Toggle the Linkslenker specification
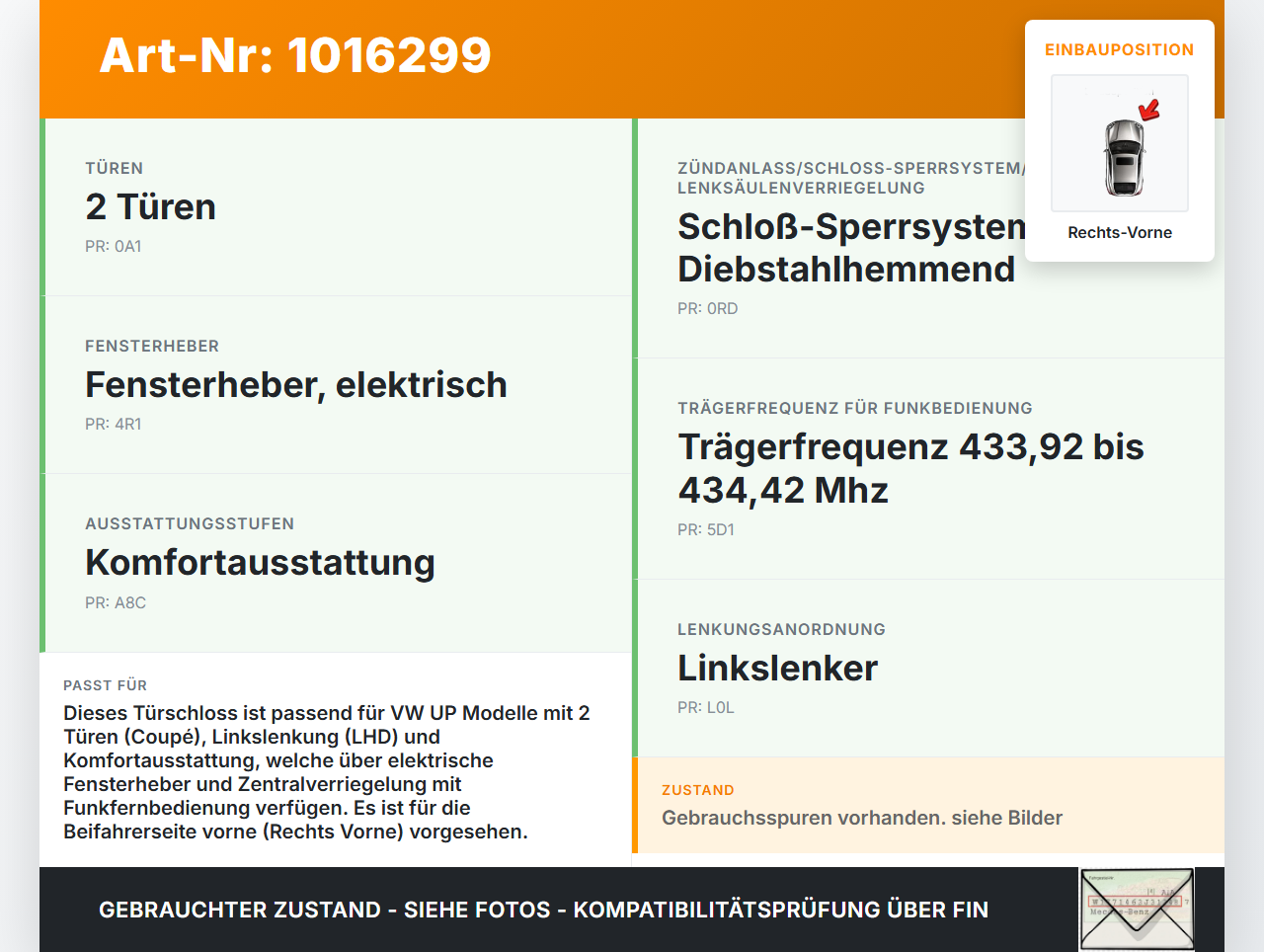 pos(928,667)
